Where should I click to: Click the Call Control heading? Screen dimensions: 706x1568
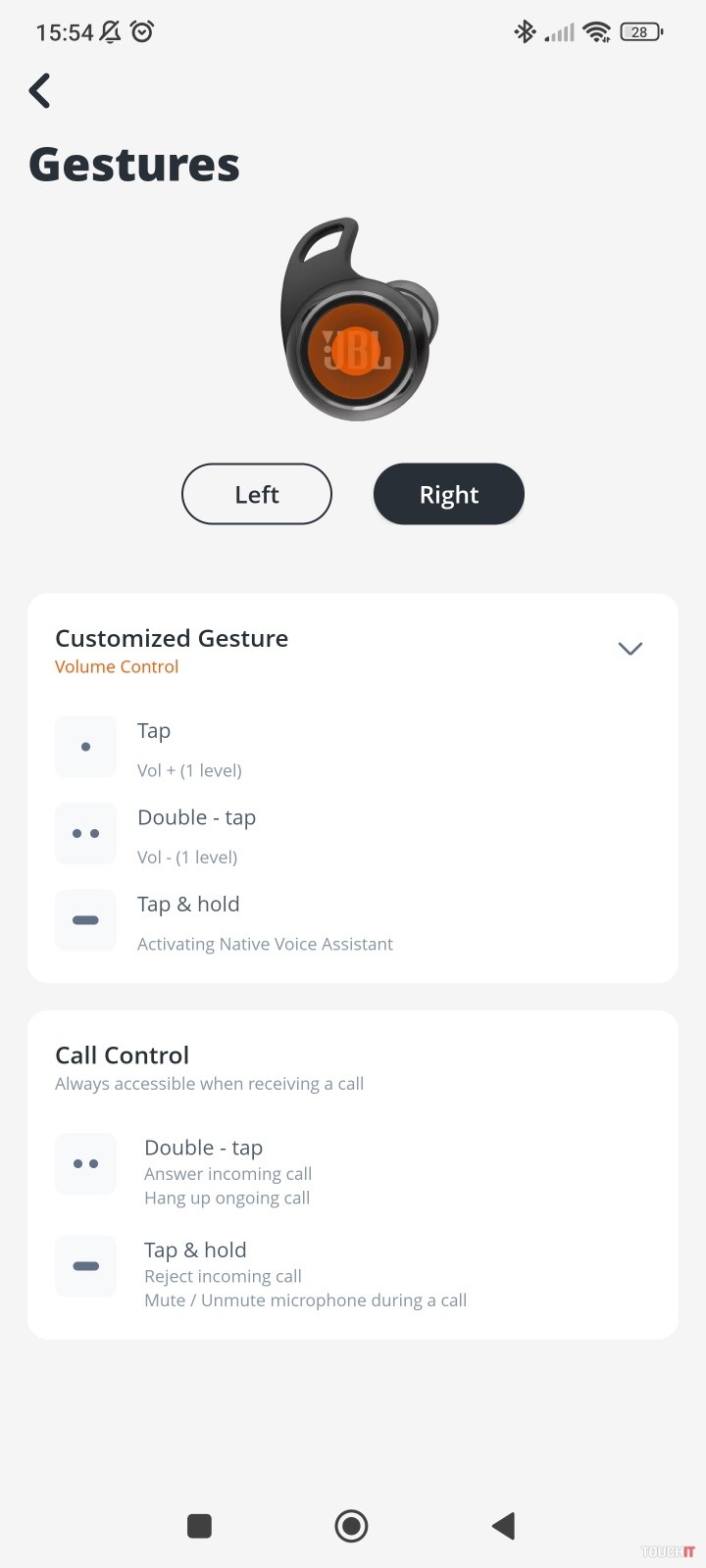tap(122, 1055)
